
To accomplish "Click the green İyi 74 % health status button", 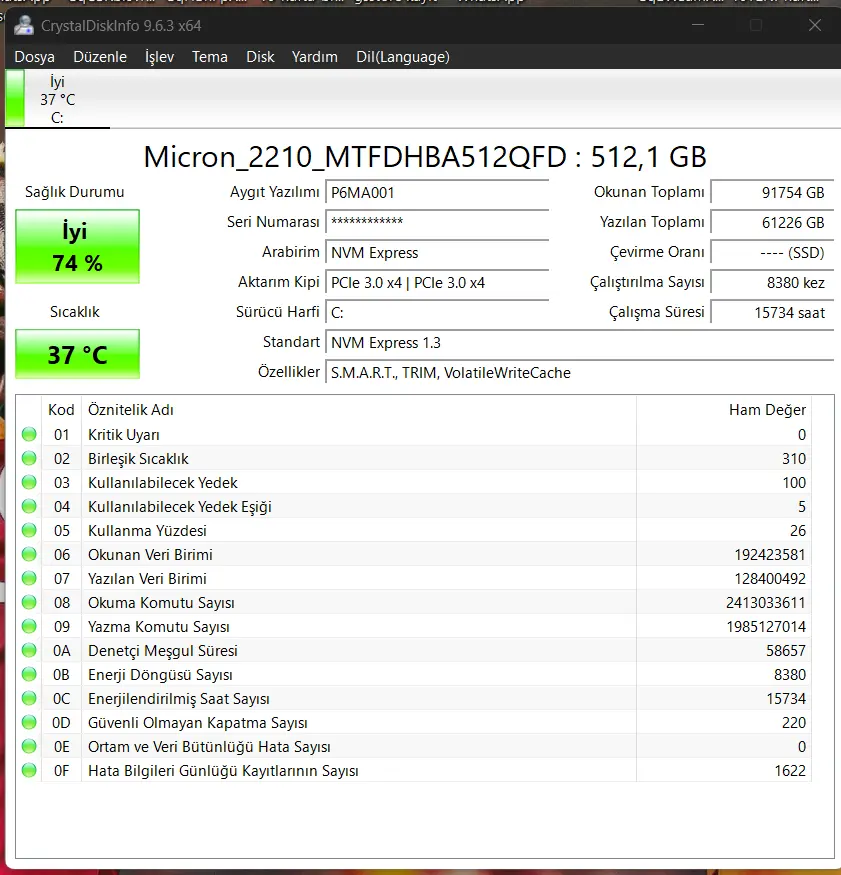I will point(78,247).
